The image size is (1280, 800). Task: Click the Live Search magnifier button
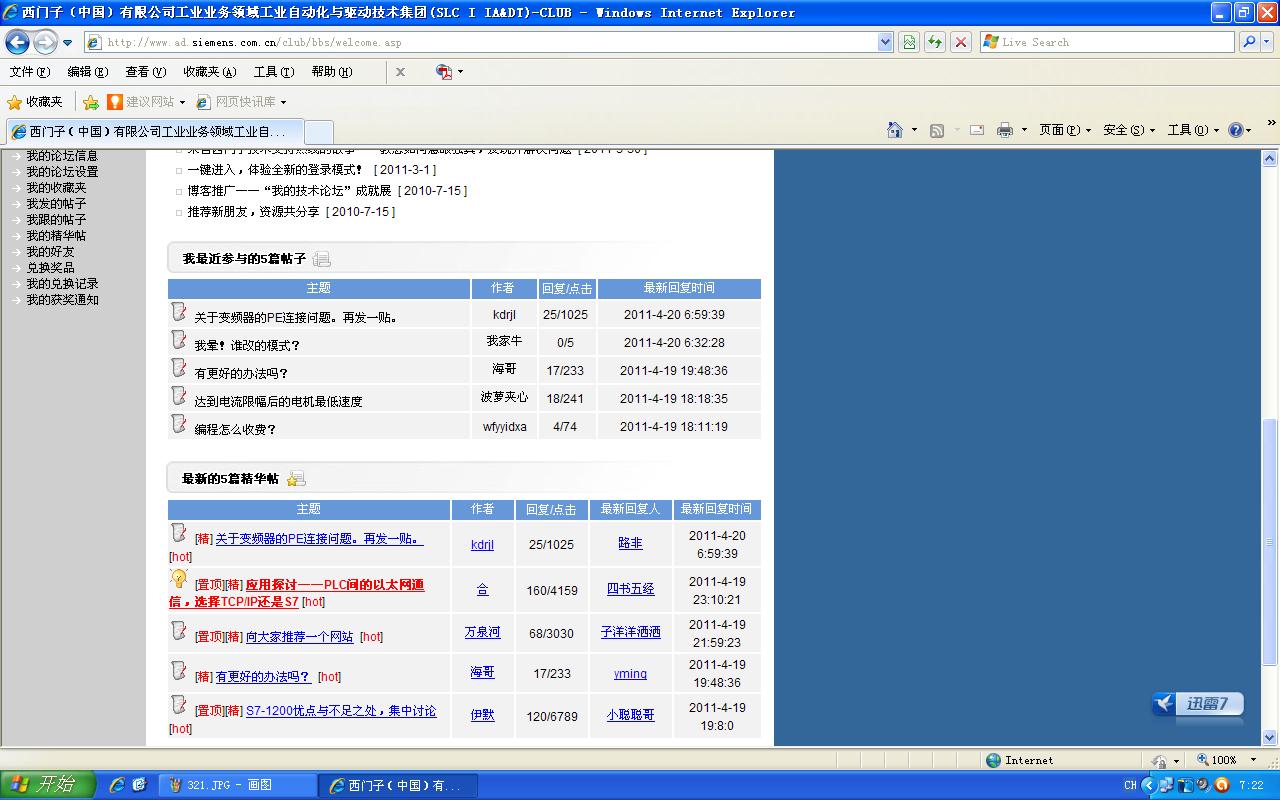[1249, 42]
